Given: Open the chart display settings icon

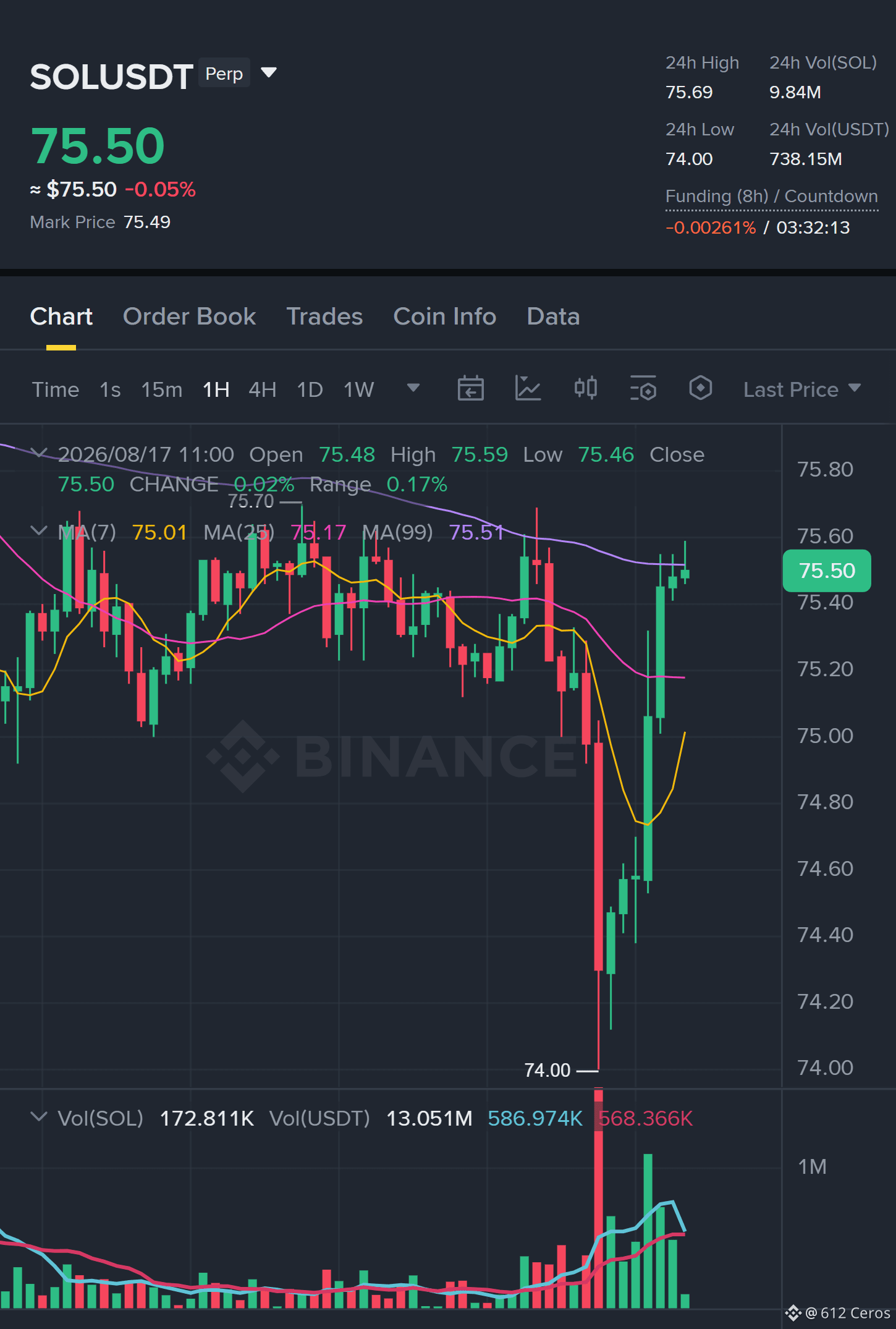Looking at the screenshot, I should point(643,389).
